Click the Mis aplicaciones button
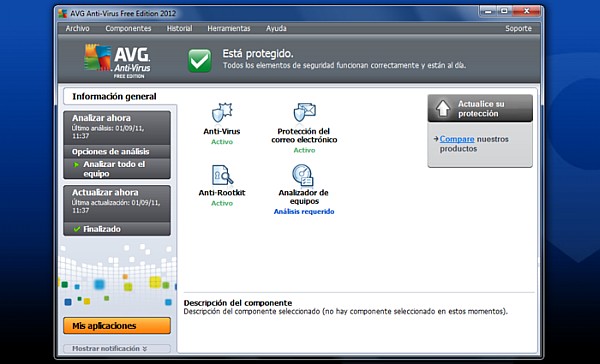Image resolution: width=600 pixels, height=364 pixels. pos(117,326)
